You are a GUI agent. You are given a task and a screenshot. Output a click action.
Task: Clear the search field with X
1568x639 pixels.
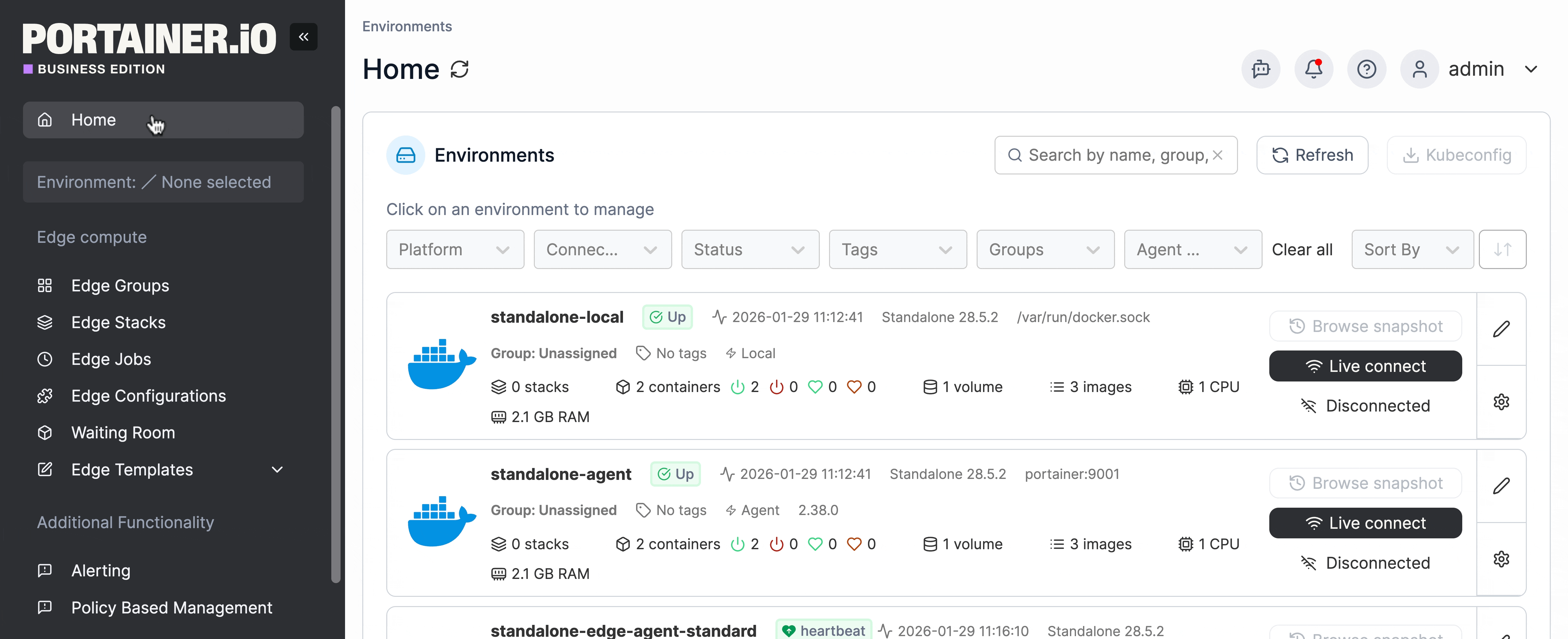[x=1218, y=155]
